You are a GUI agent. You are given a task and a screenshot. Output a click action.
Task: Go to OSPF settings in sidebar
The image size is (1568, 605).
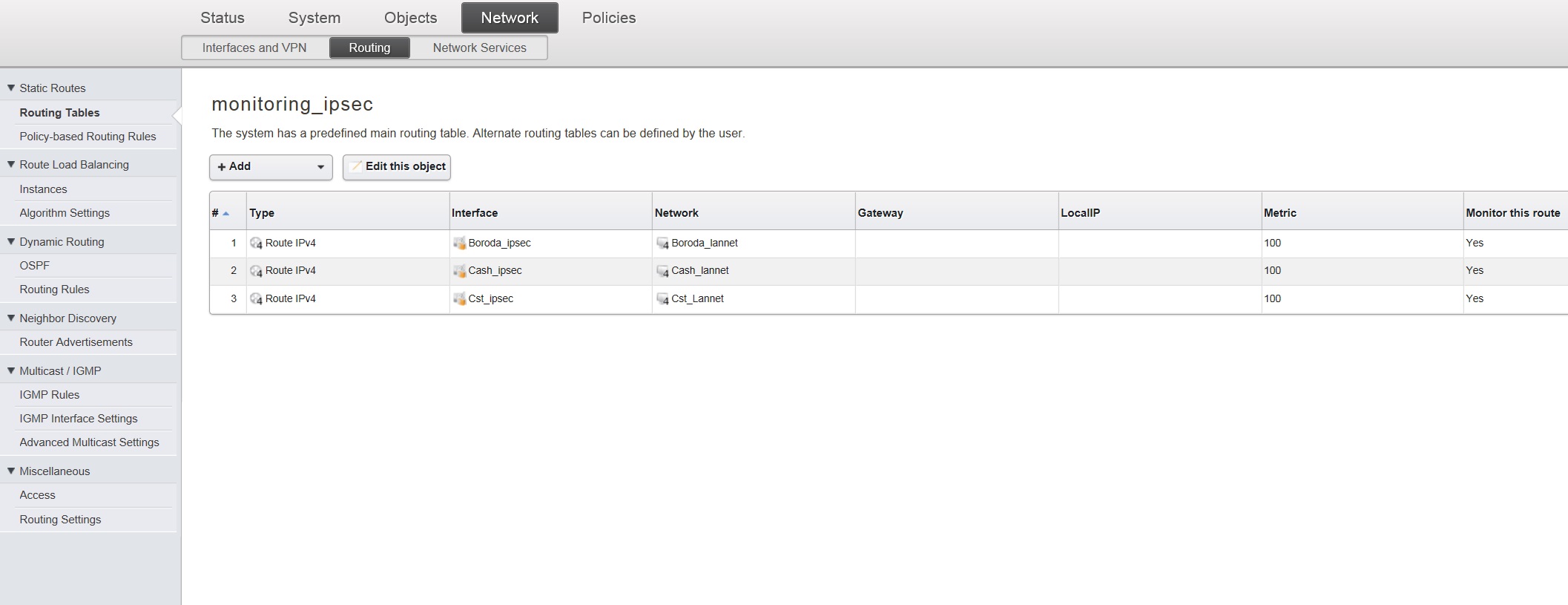[x=35, y=266]
